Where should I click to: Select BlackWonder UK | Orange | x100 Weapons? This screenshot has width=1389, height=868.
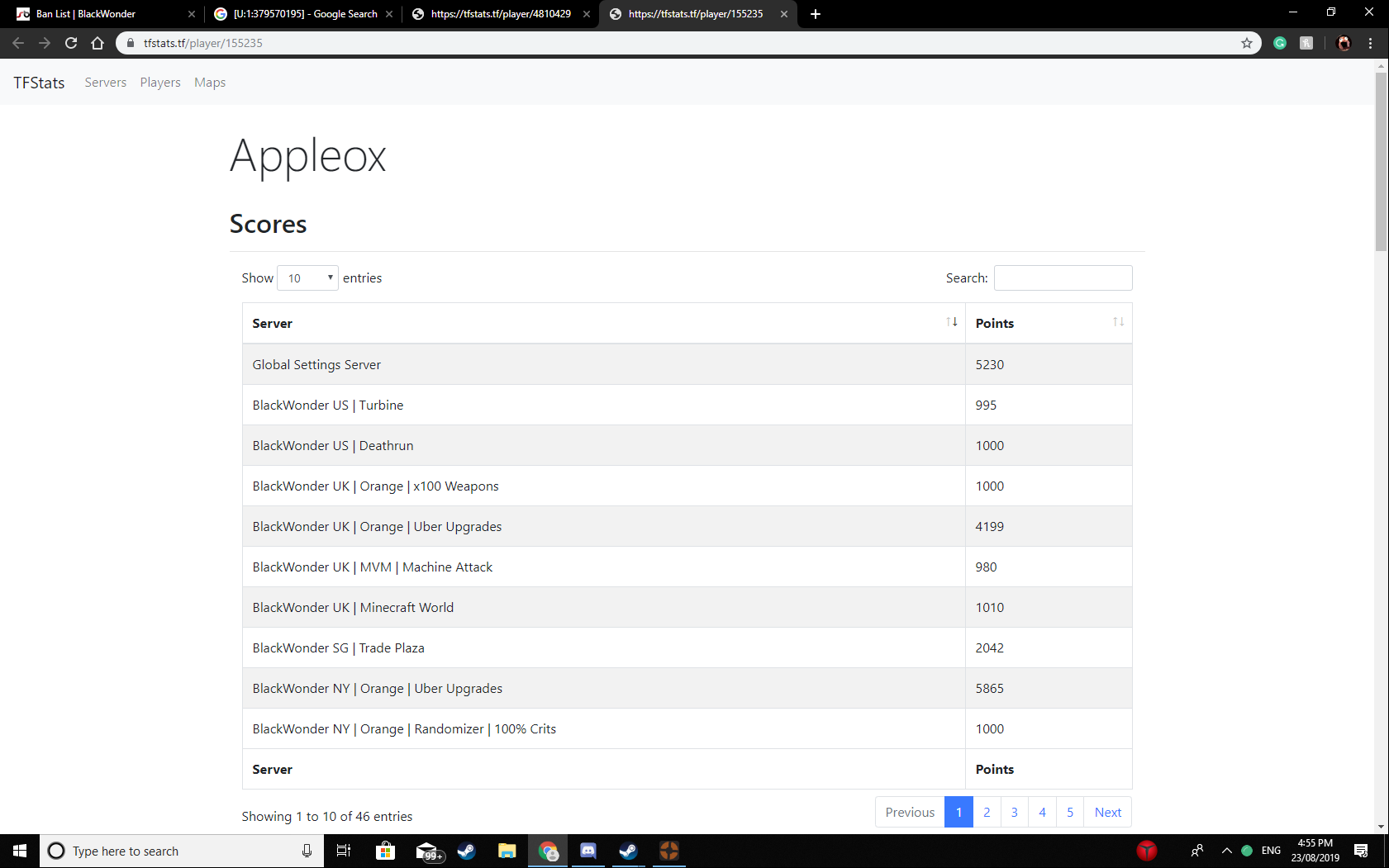tap(375, 486)
